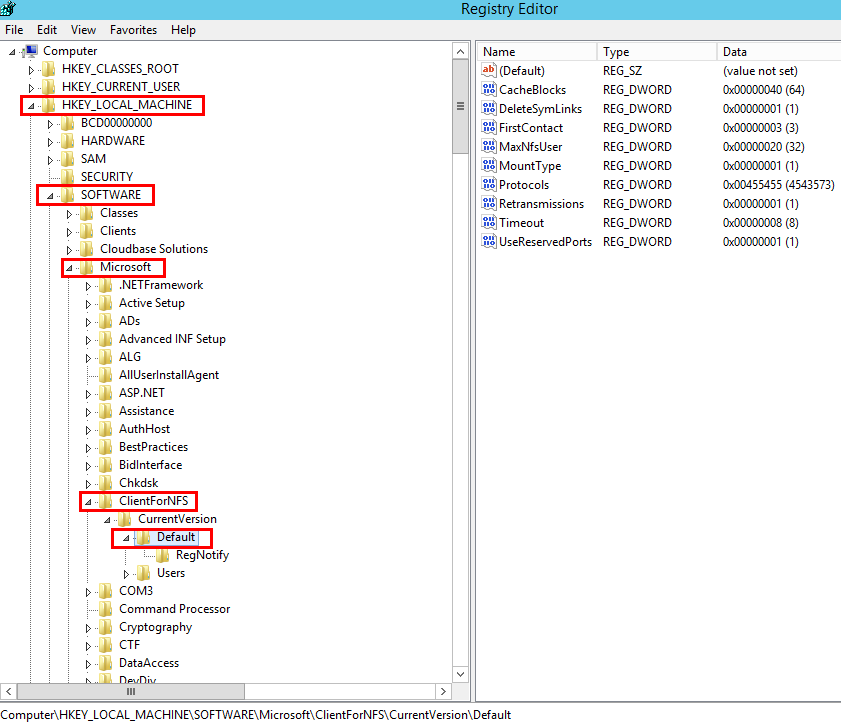This screenshot has height=723, width=841.
Task: Click the Protocols data value 0x00455455
Action: pyautogui.click(x=778, y=185)
